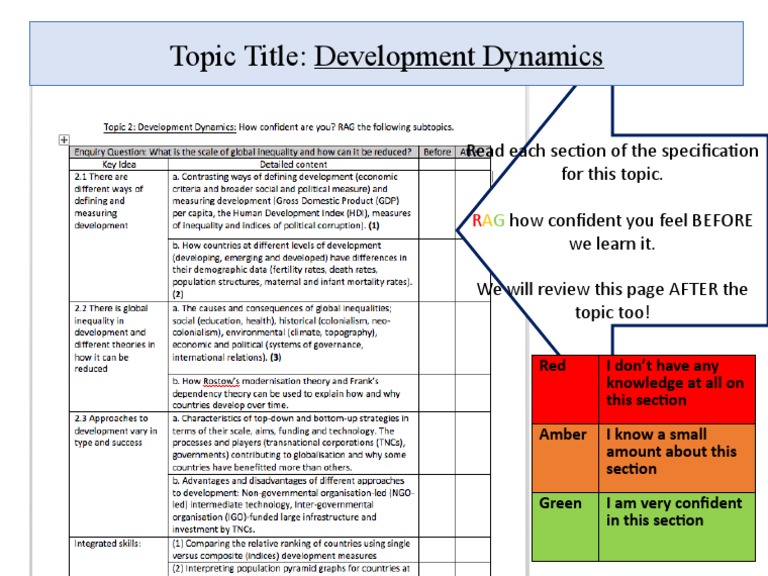Click cell 'b. How countries at different levels'

pos(293,270)
